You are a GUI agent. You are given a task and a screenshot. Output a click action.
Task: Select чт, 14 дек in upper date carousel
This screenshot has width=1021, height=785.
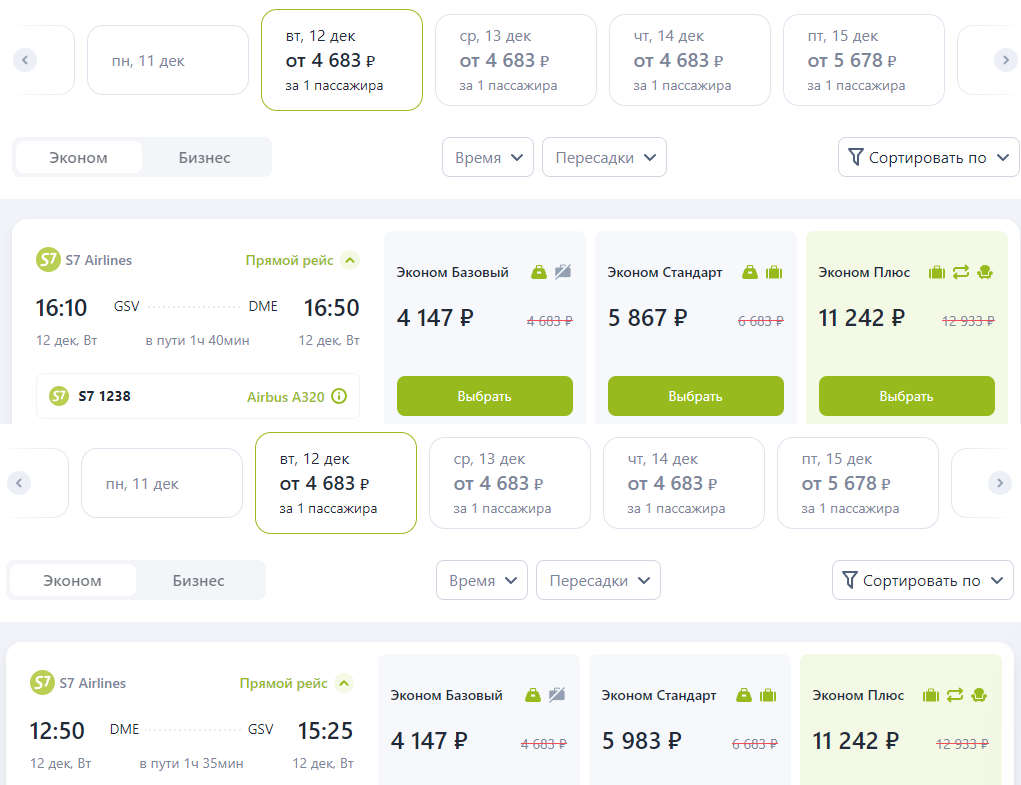pyautogui.click(x=690, y=60)
